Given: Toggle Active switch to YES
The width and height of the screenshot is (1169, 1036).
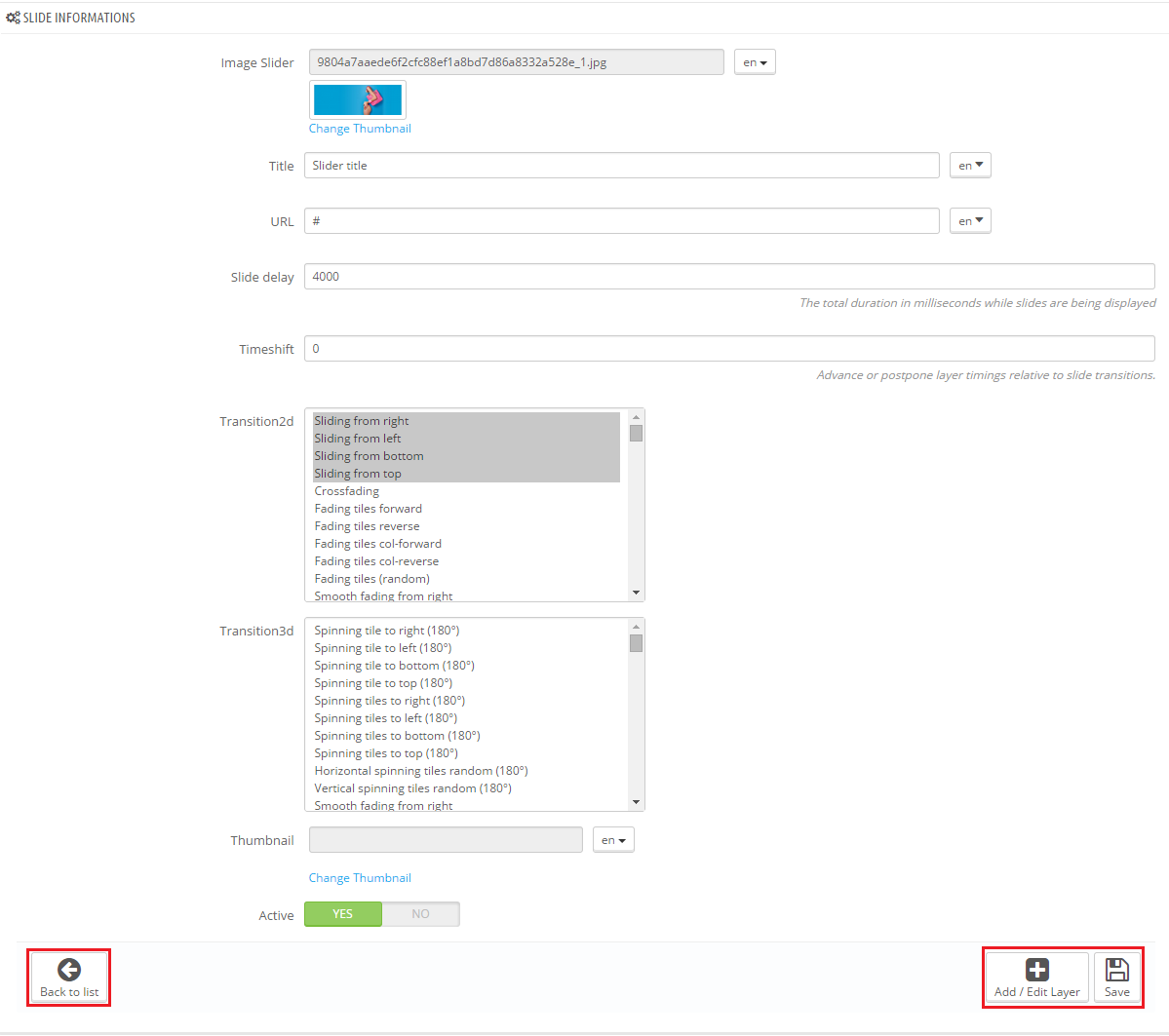Looking at the screenshot, I should click(342, 914).
